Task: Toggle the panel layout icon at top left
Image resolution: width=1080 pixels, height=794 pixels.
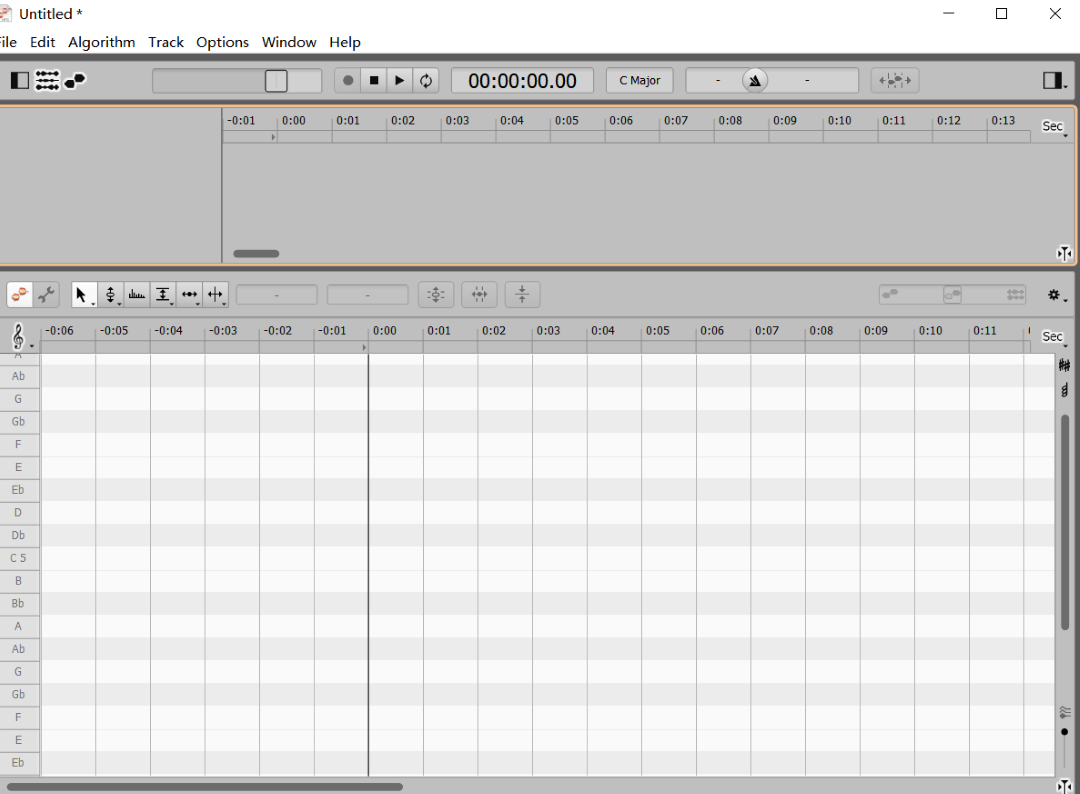Action: coord(18,80)
